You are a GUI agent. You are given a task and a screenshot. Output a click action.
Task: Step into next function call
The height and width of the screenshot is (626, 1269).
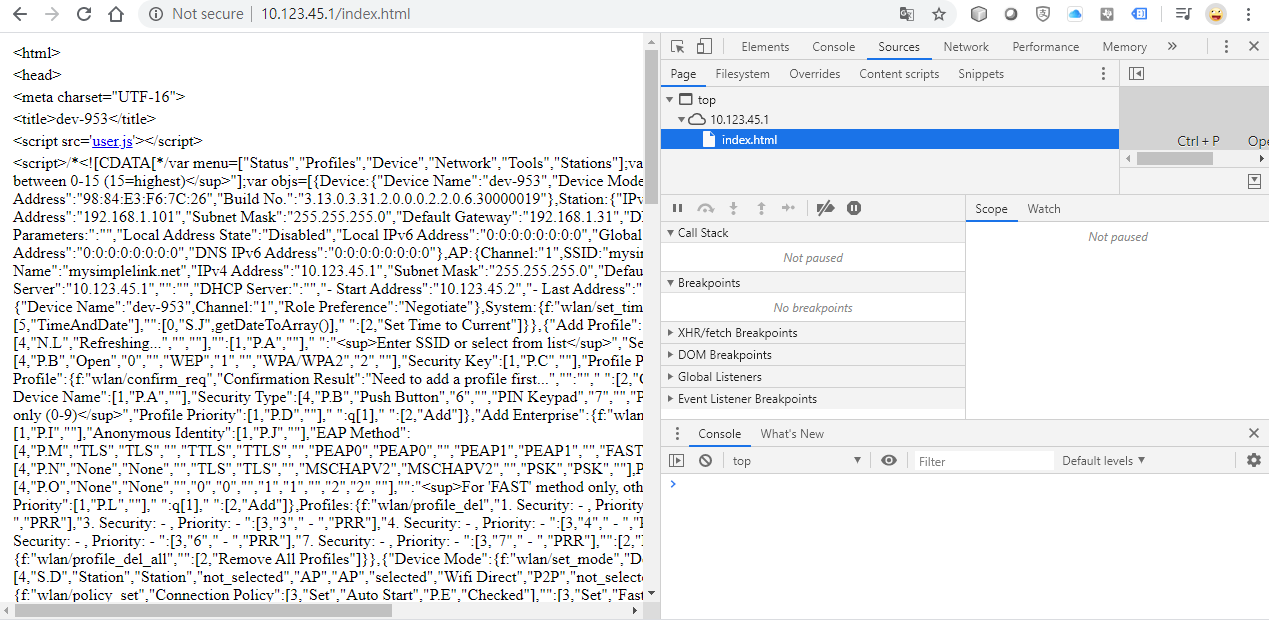[733, 208]
